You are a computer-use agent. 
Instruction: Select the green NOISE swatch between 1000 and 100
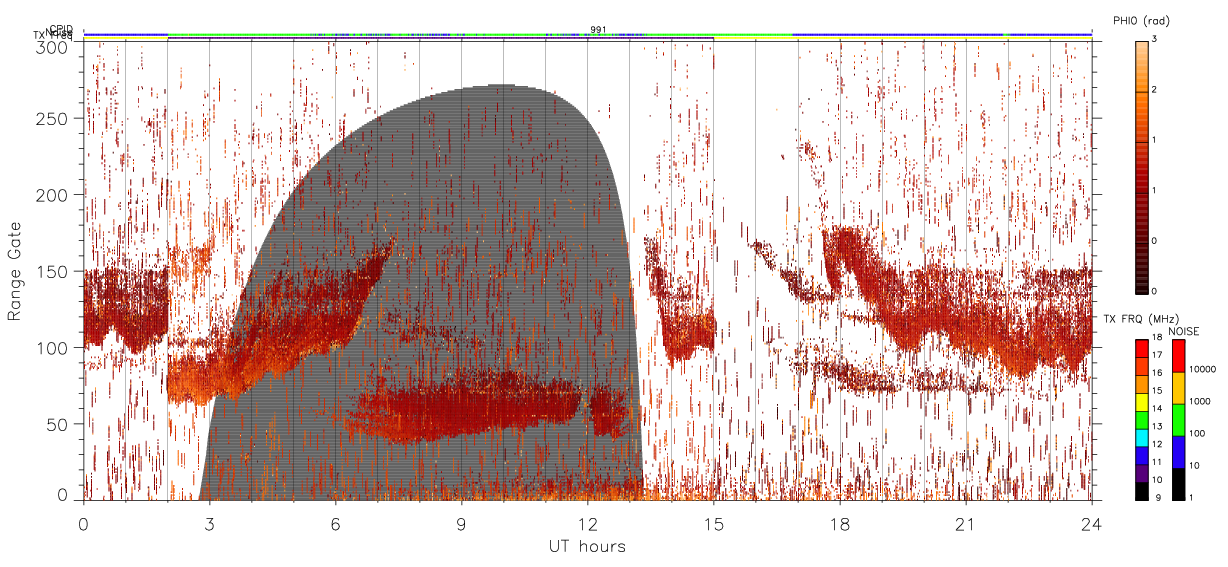[x=1178, y=419]
